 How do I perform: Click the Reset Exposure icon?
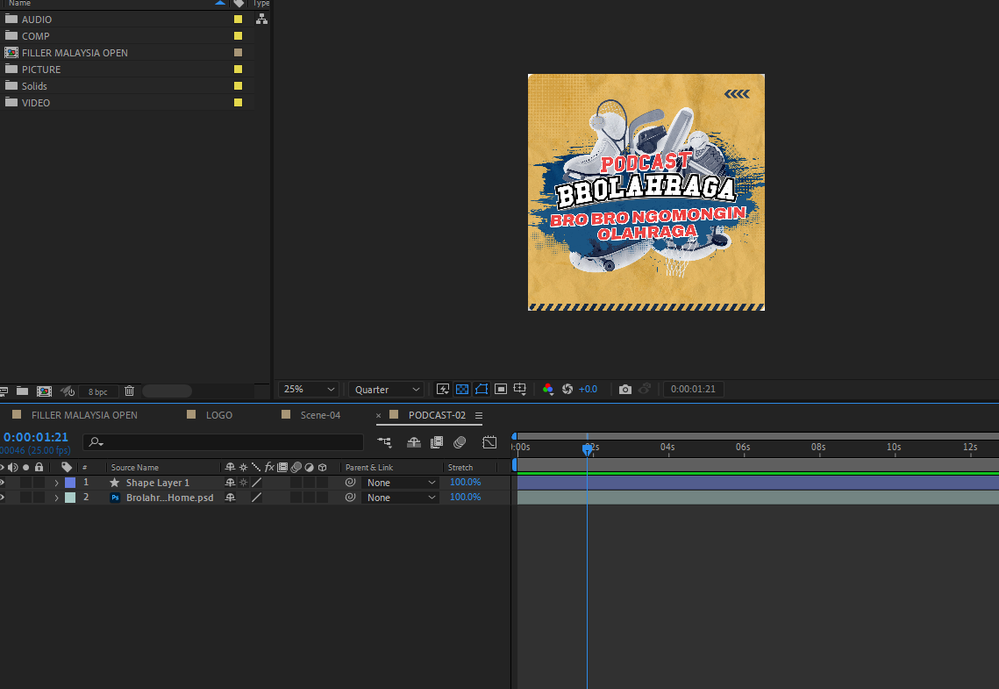[x=567, y=389]
